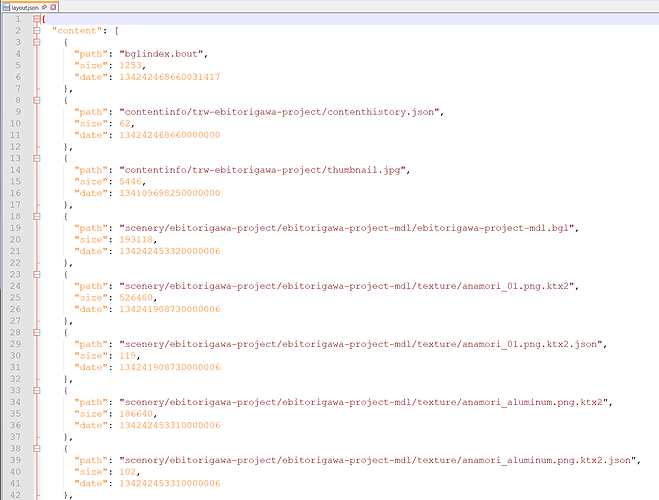Collapse the fold marker at line 3
This screenshot has height=500, width=659.
click(x=37, y=42)
